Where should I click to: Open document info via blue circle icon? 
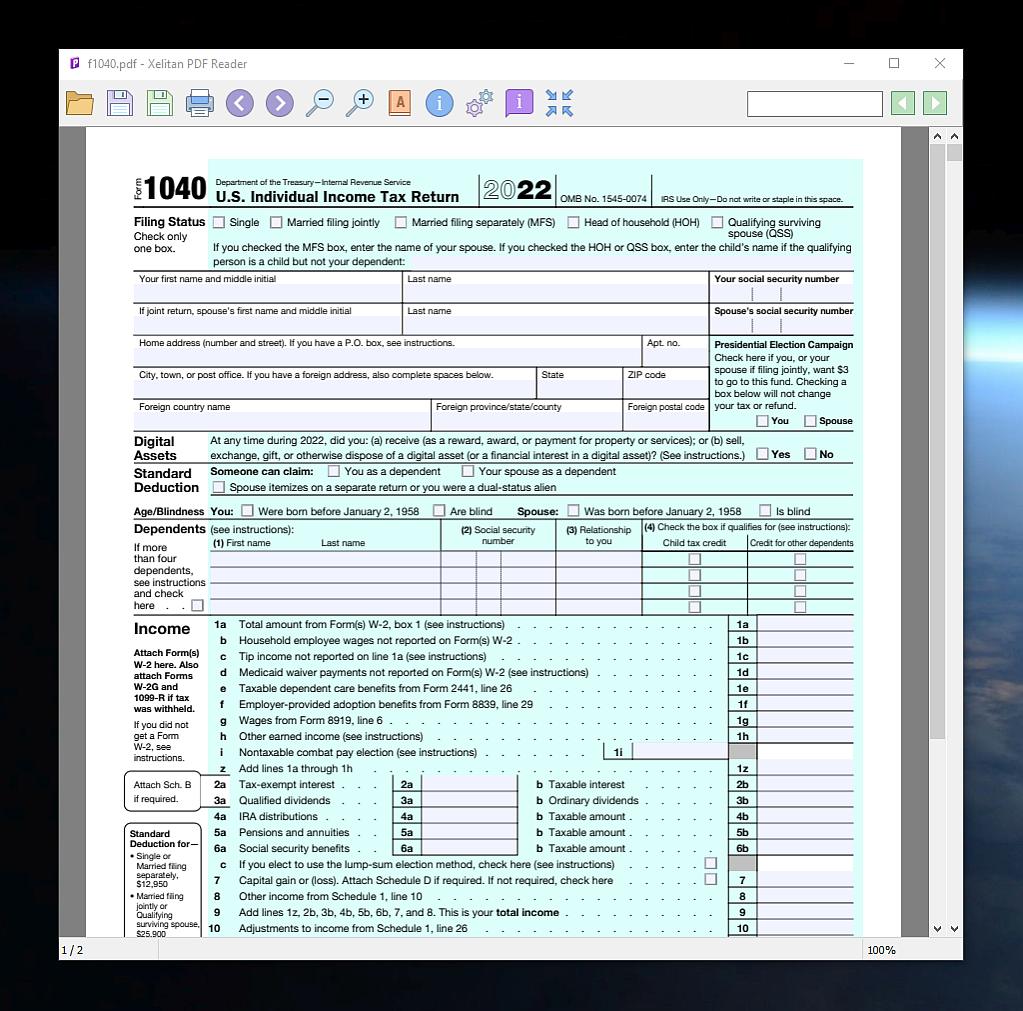click(x=439, y=103)
